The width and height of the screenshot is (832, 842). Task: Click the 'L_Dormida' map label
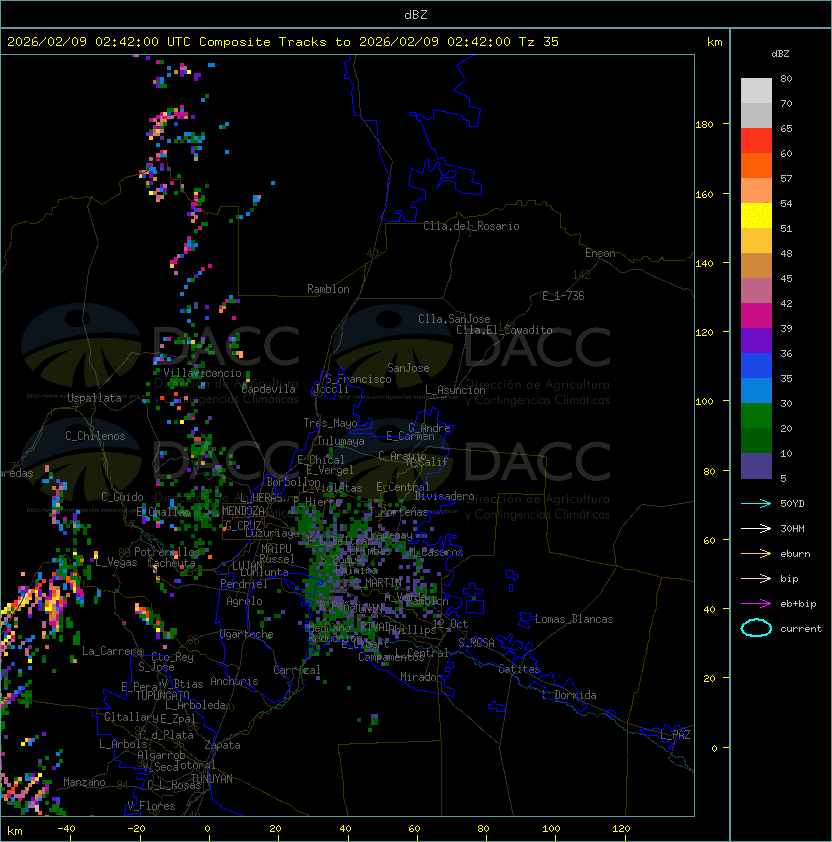569,695
